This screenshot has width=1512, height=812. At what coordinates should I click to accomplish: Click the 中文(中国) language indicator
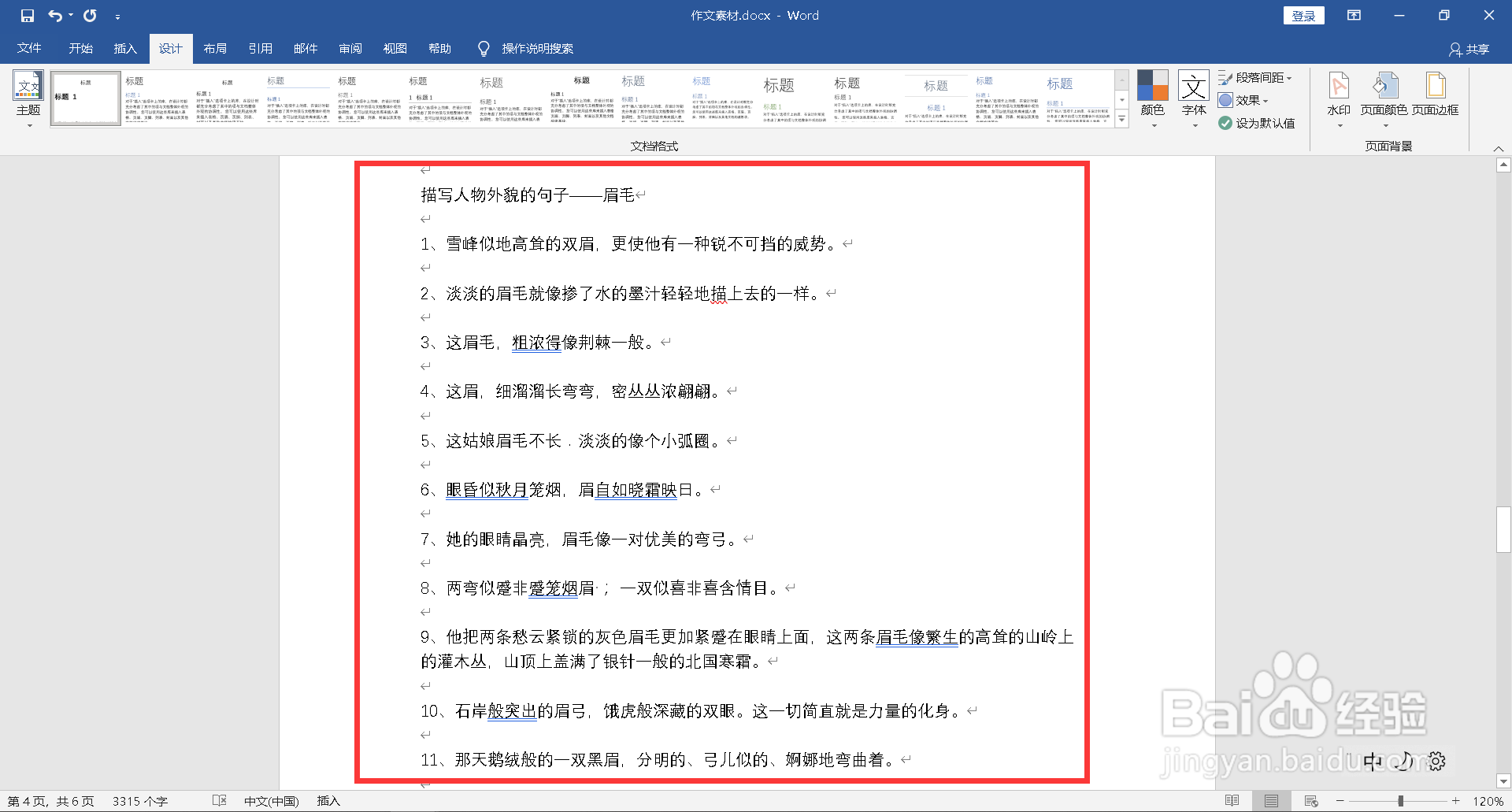click(x=272, y=801)
